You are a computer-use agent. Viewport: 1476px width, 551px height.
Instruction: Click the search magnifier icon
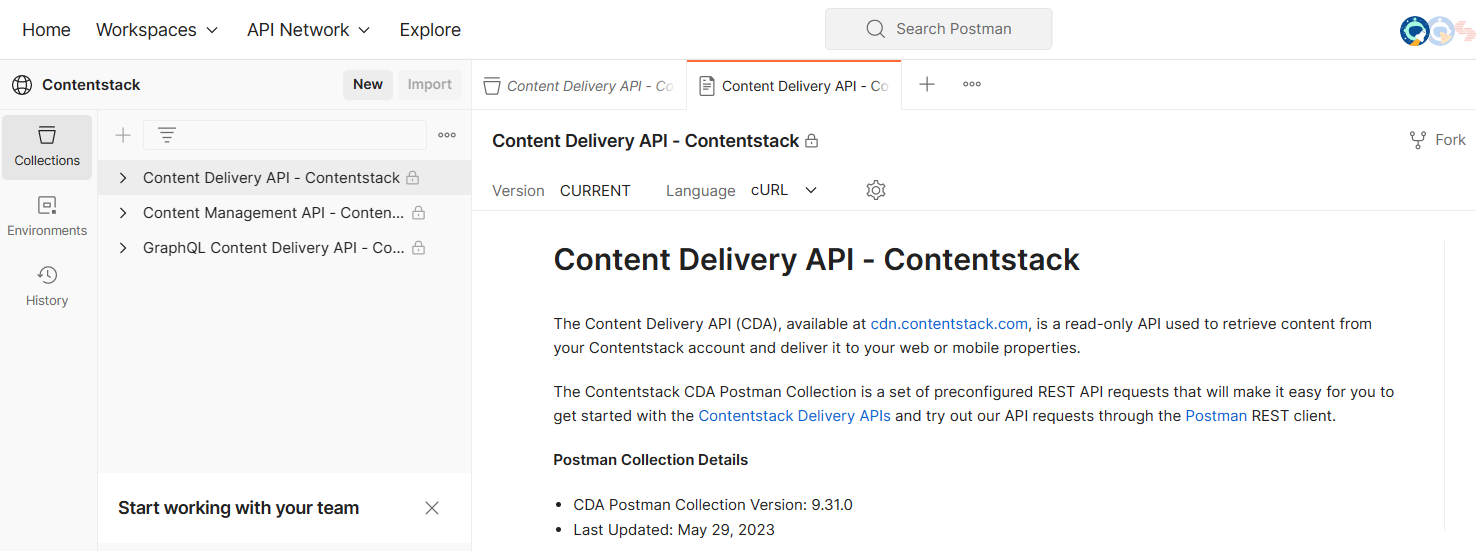pyautogui.click(x=876, y=29)
